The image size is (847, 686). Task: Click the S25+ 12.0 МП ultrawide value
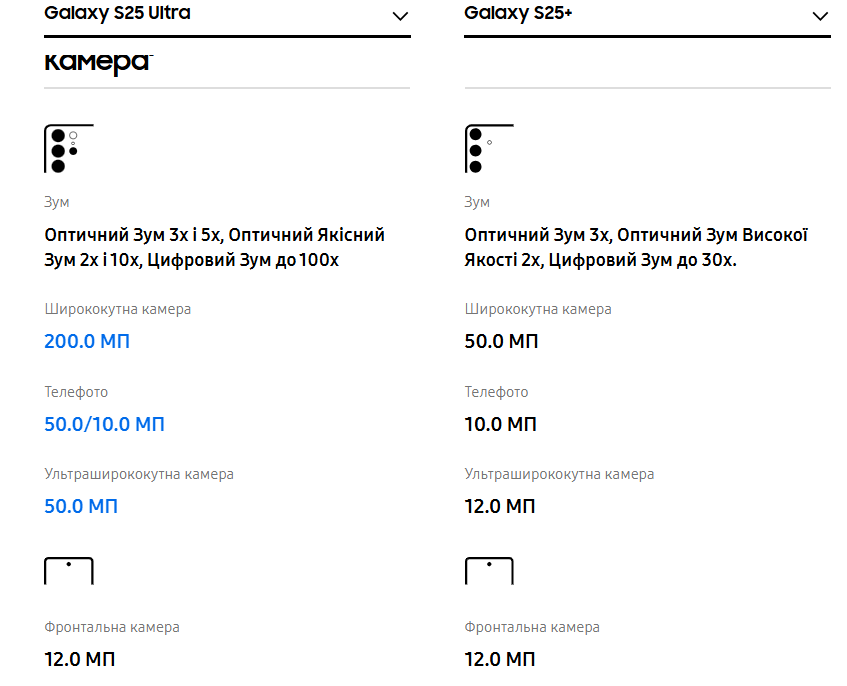coord(500,506)
